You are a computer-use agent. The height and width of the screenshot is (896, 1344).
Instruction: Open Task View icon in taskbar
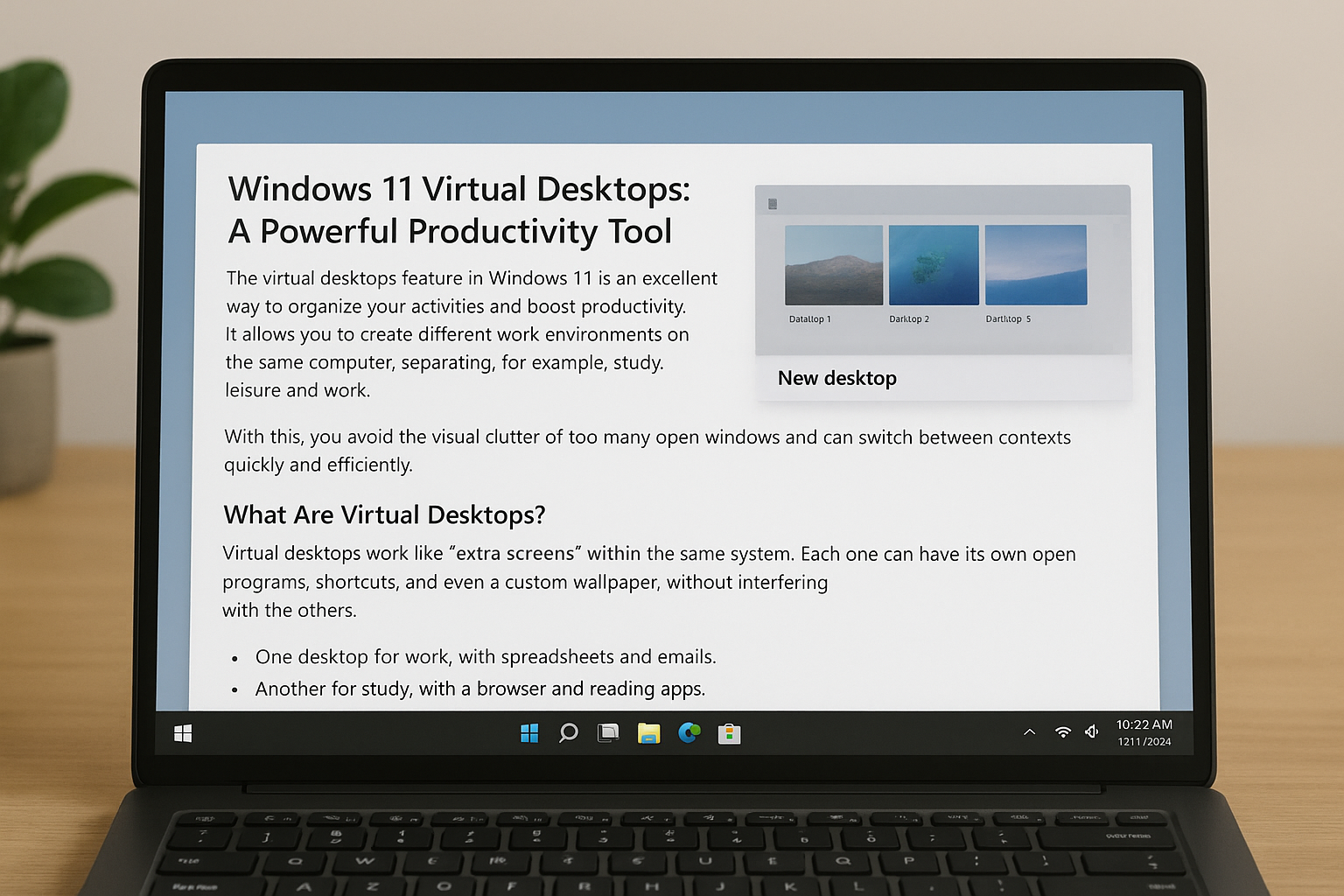pos(608,733)
